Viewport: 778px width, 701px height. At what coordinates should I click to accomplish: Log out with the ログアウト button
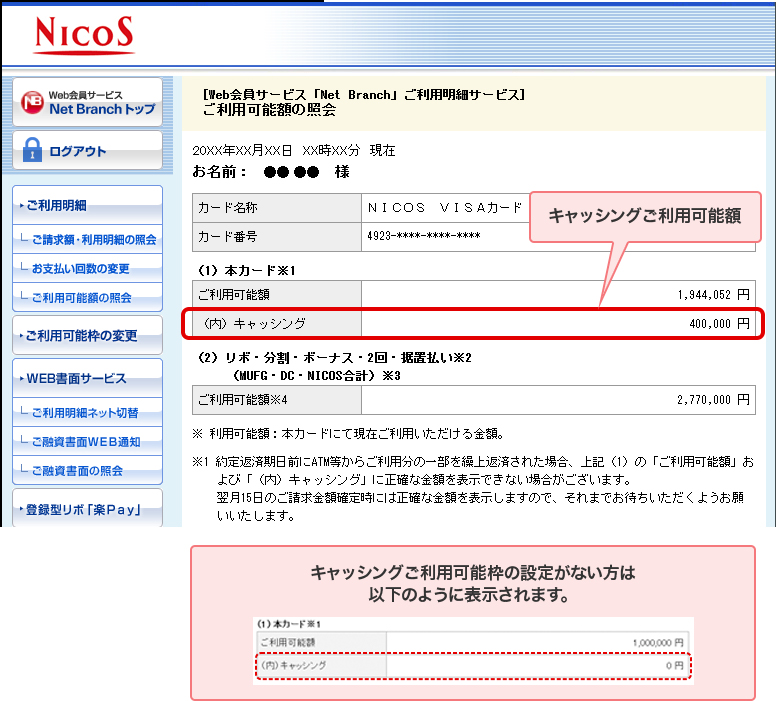87,151
